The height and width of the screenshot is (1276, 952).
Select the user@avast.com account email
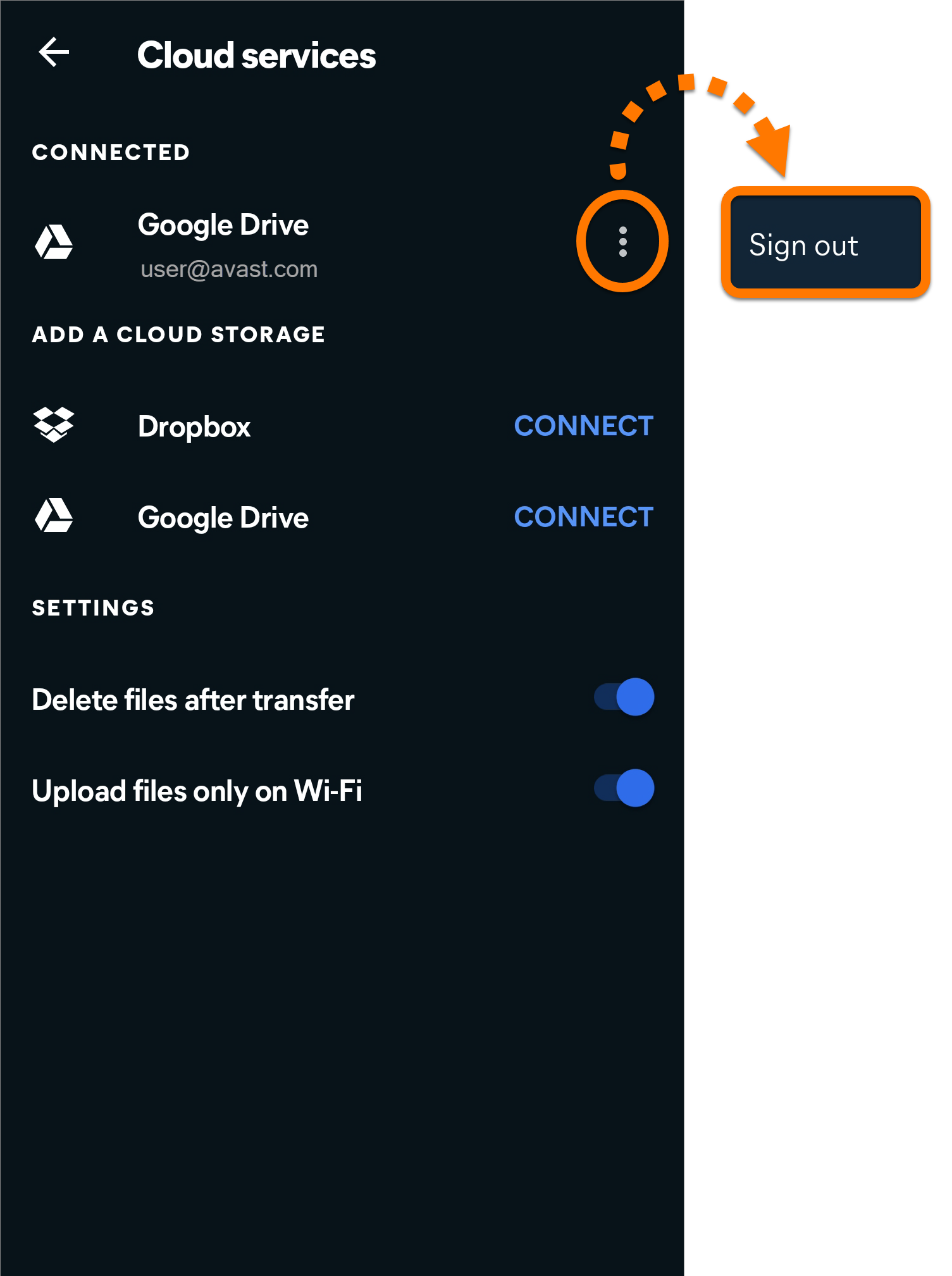229,269
